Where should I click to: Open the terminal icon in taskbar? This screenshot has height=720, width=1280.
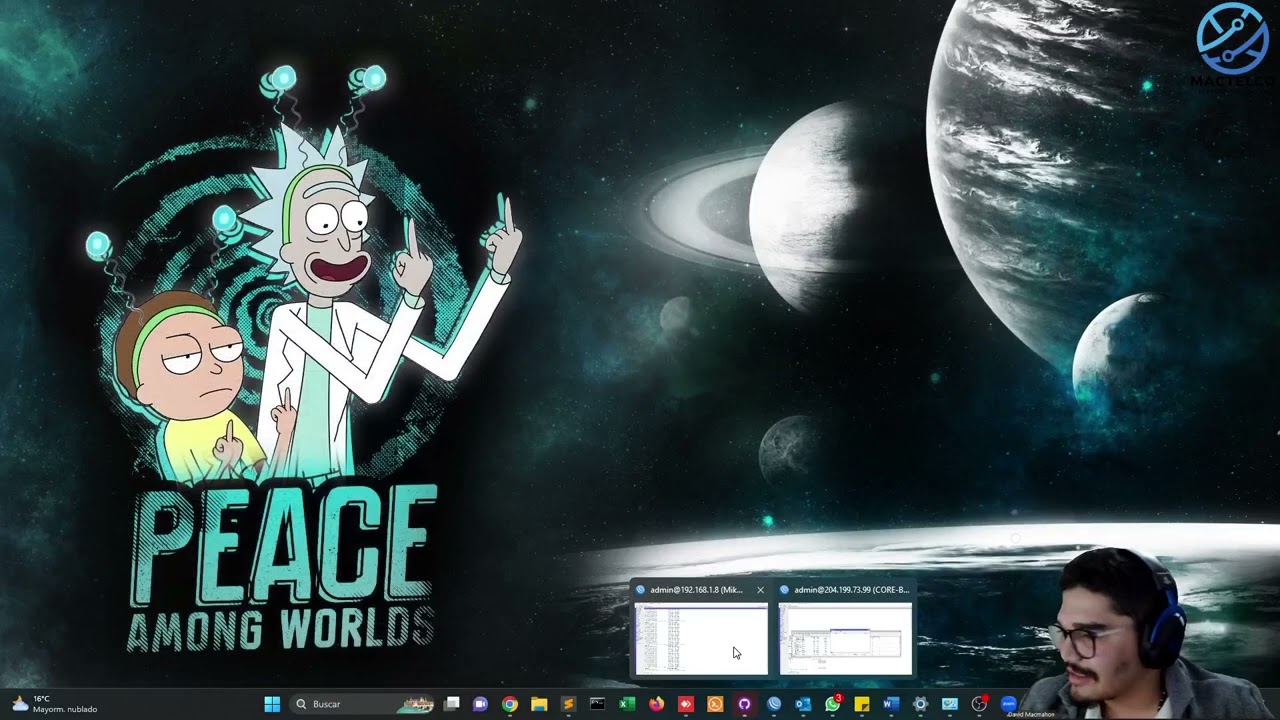click(597, 704)
